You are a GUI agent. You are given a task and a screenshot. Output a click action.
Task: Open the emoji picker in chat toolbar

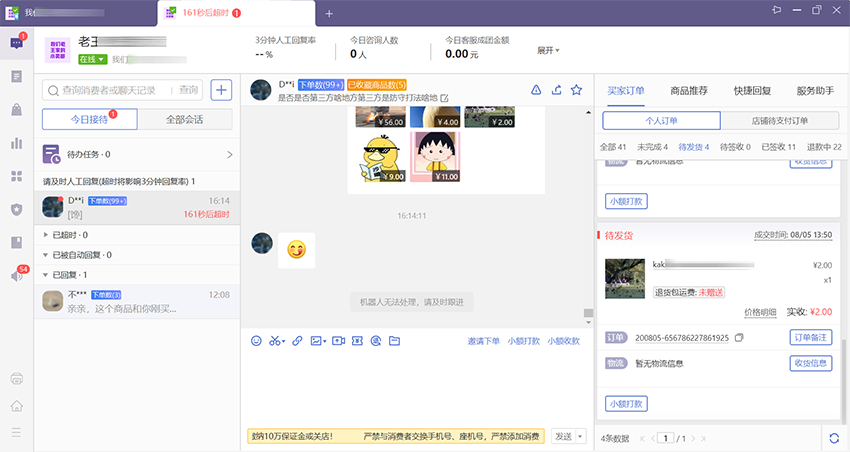tap(258, 341)
